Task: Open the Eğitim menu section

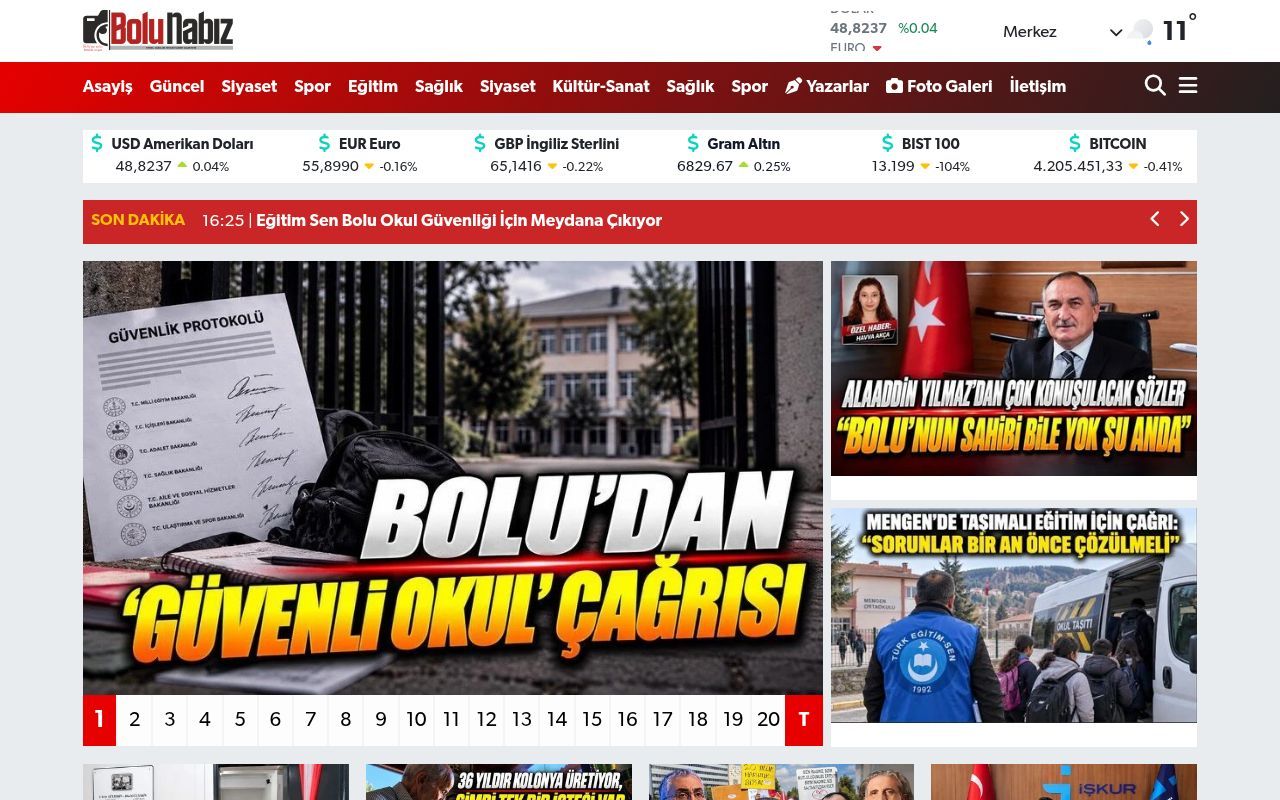Action: click(x=373, y=86)
